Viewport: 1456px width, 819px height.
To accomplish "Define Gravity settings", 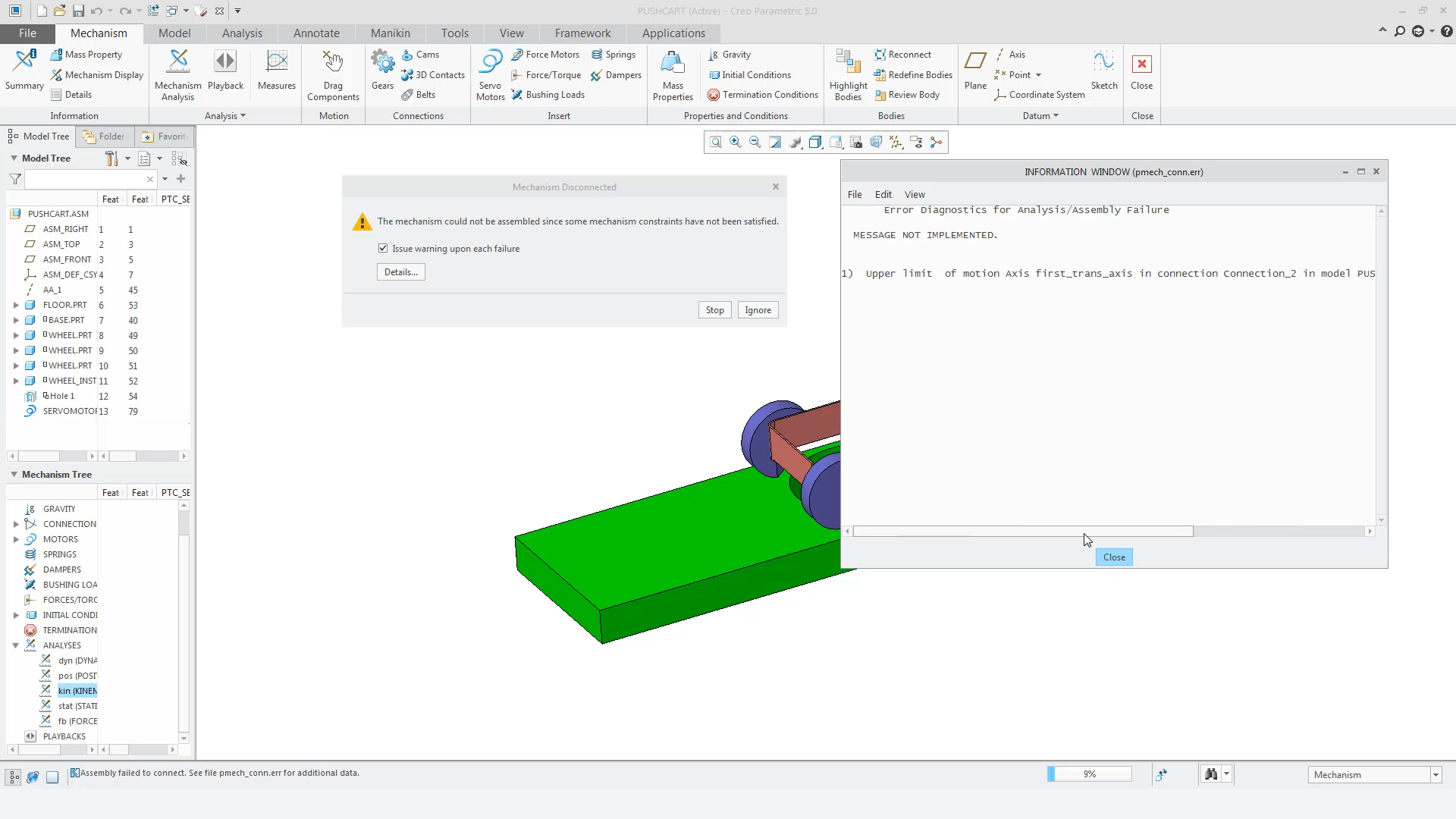I will (729, 55).
